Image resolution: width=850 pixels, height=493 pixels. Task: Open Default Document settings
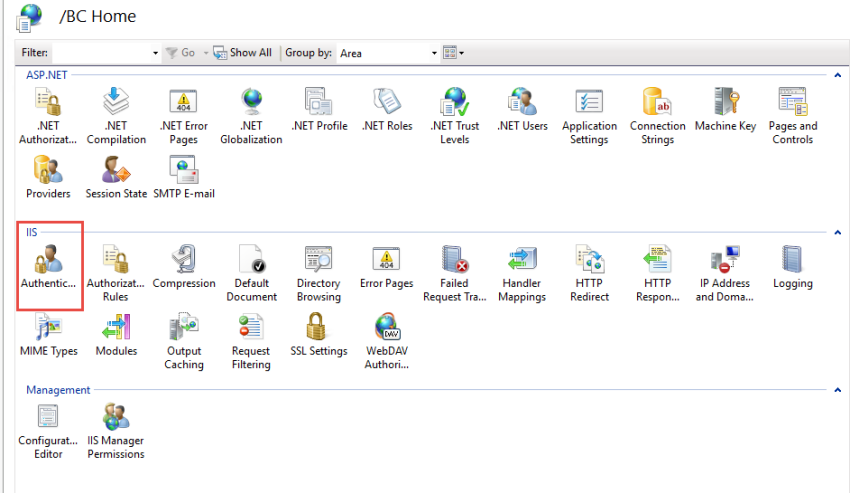tap(252, 273)
